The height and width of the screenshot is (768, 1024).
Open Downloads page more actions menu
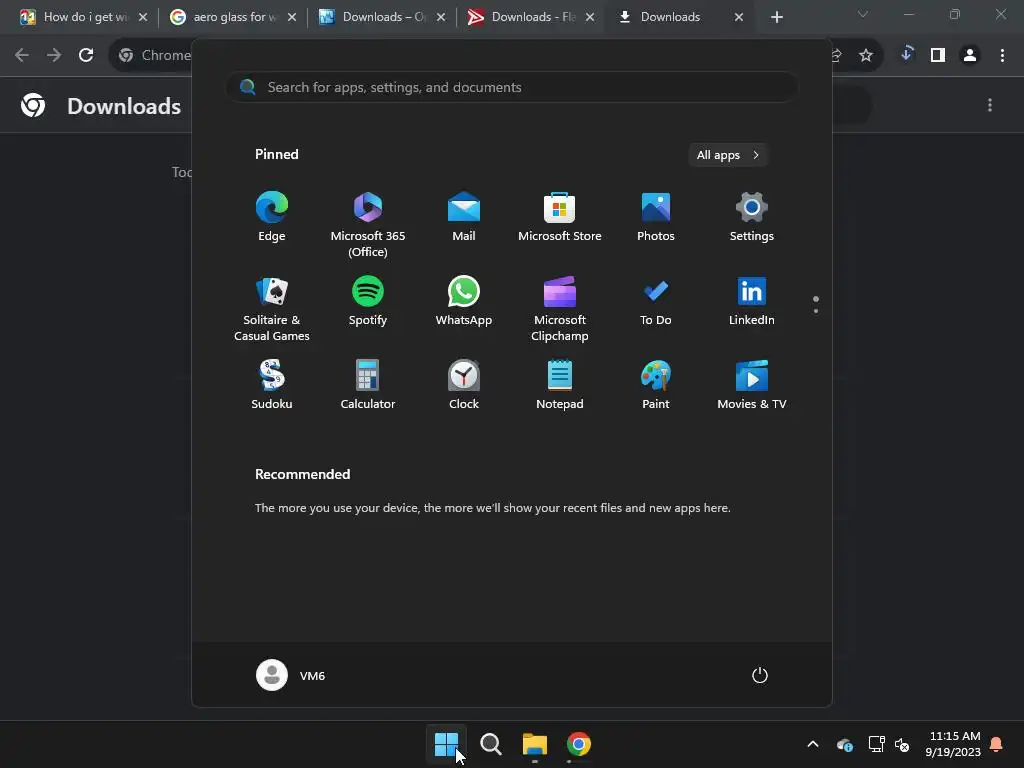990,105
